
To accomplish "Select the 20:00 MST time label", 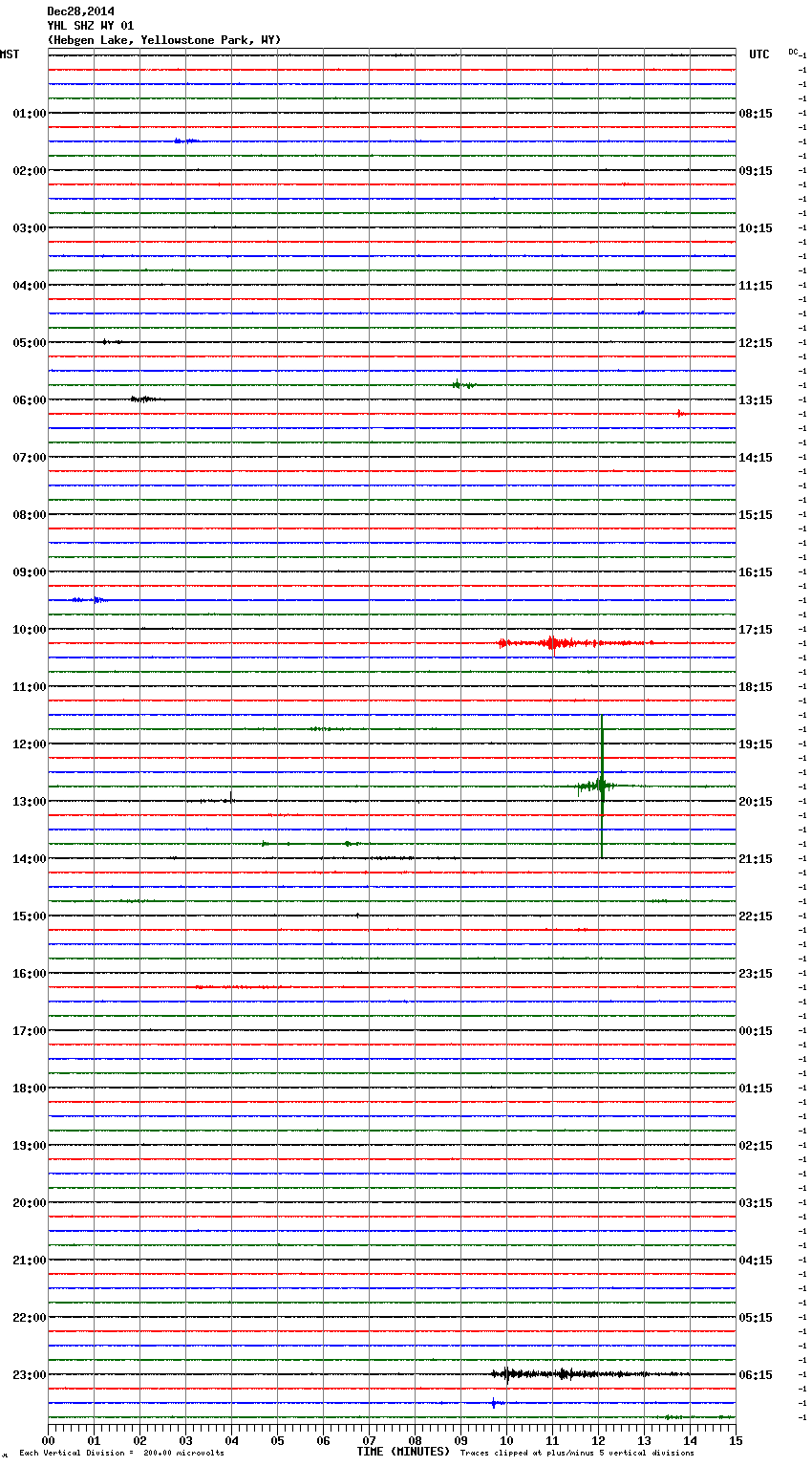I will pos(29,1203).
